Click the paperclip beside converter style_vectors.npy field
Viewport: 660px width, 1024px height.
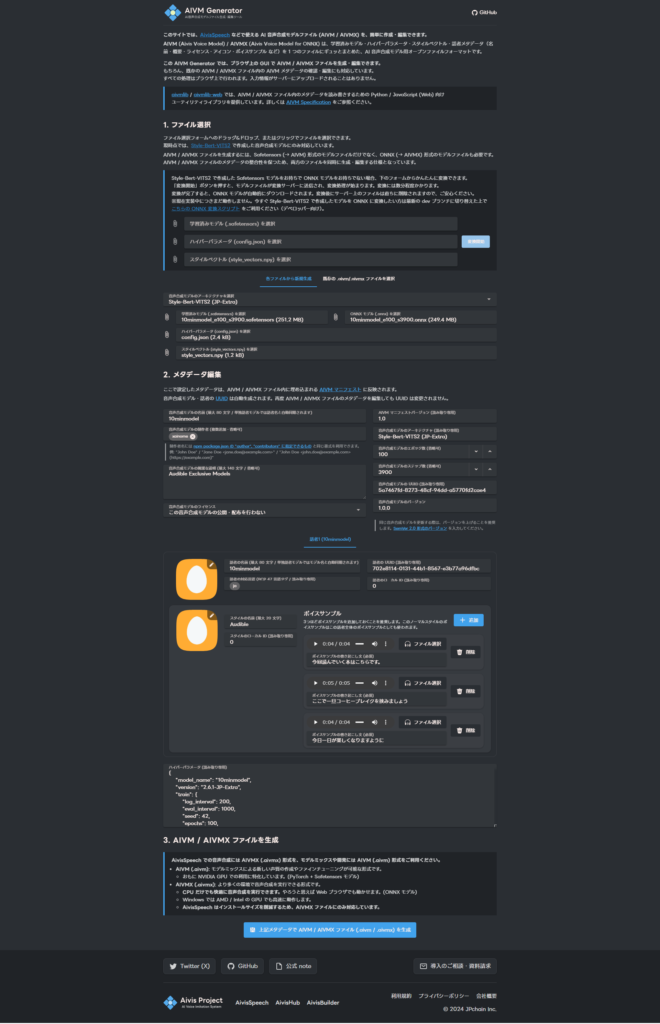[x=175, y=259]
